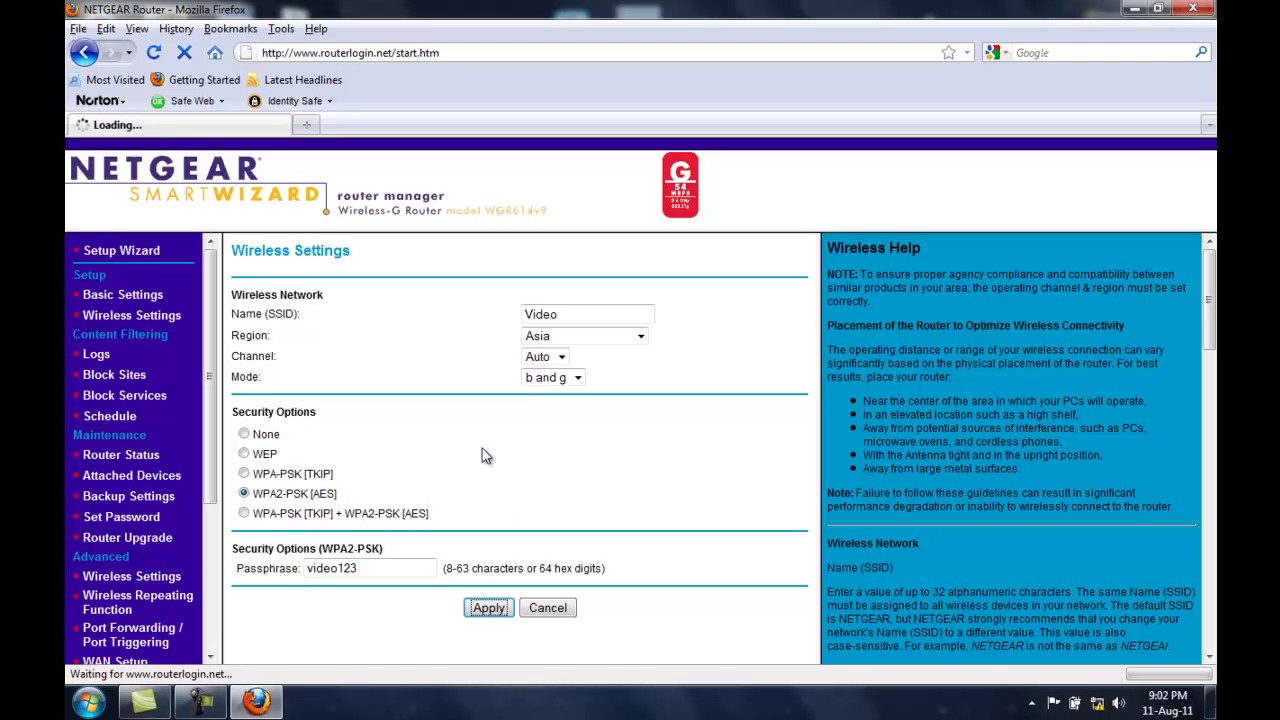
Task: Click the power plug tray icon
Action: click(1075, 703)
